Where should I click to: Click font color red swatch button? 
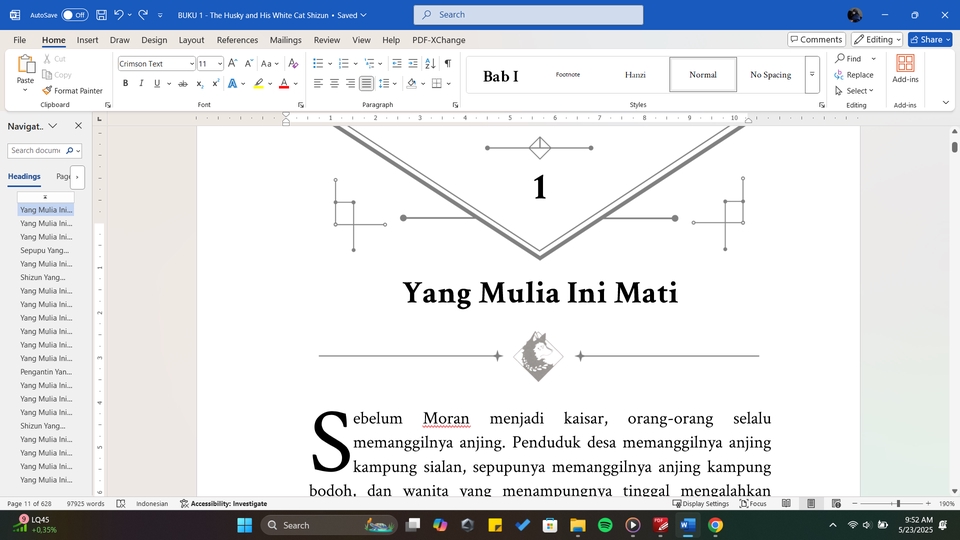click(283, 83)
